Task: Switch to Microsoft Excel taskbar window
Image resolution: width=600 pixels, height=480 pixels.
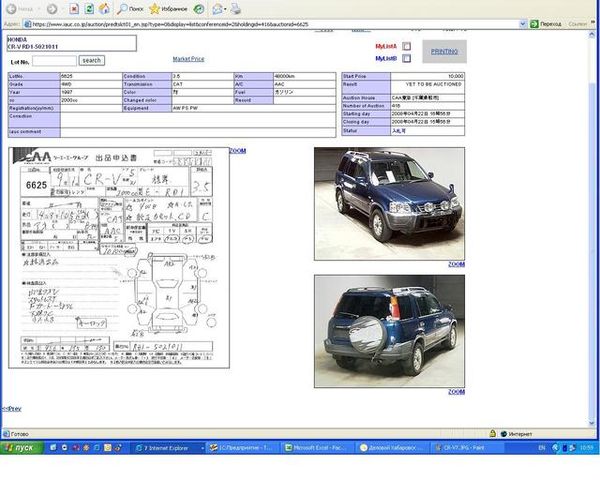Action: click(318, 447)
